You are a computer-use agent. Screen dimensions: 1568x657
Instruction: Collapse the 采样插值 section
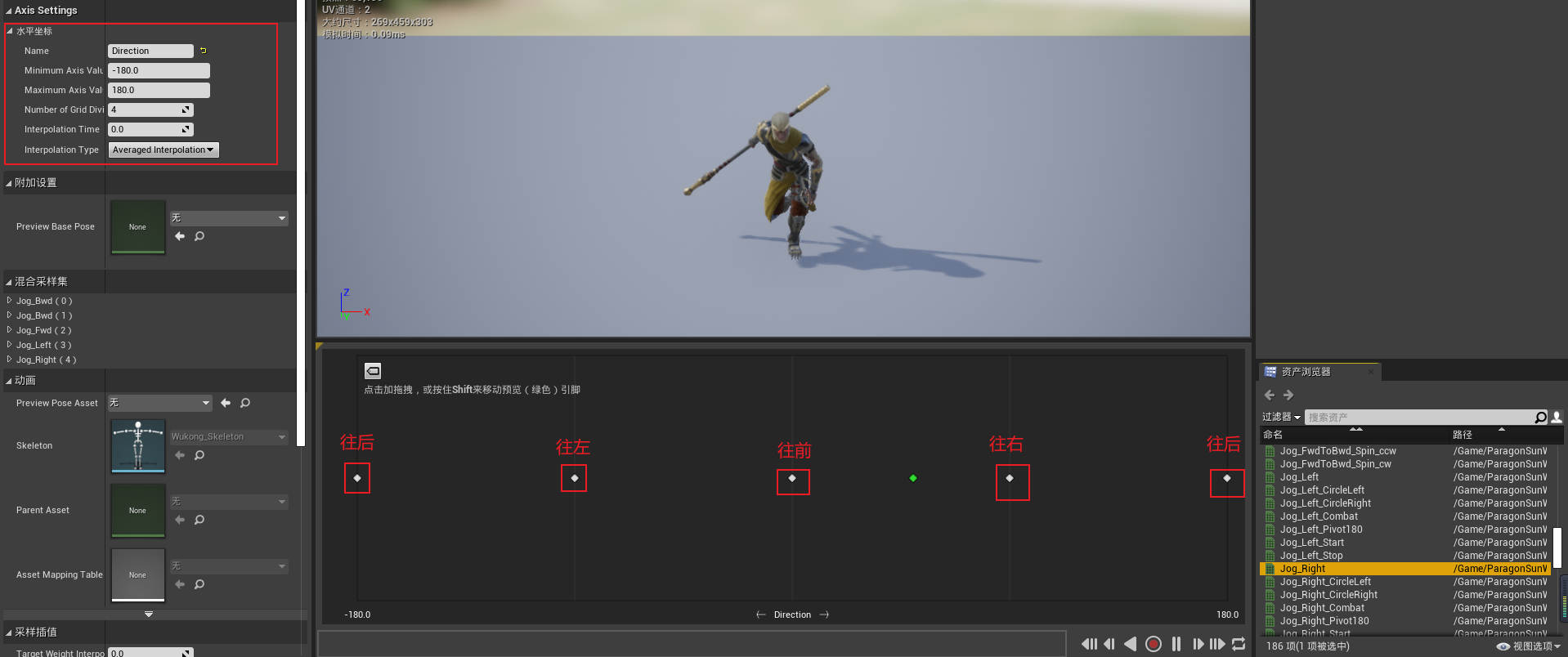coord(9,632)
